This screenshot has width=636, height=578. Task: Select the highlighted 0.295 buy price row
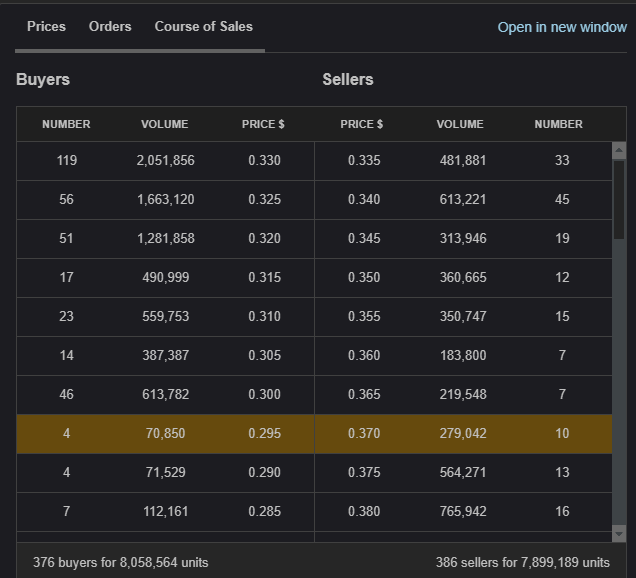(x=264, y=434)
